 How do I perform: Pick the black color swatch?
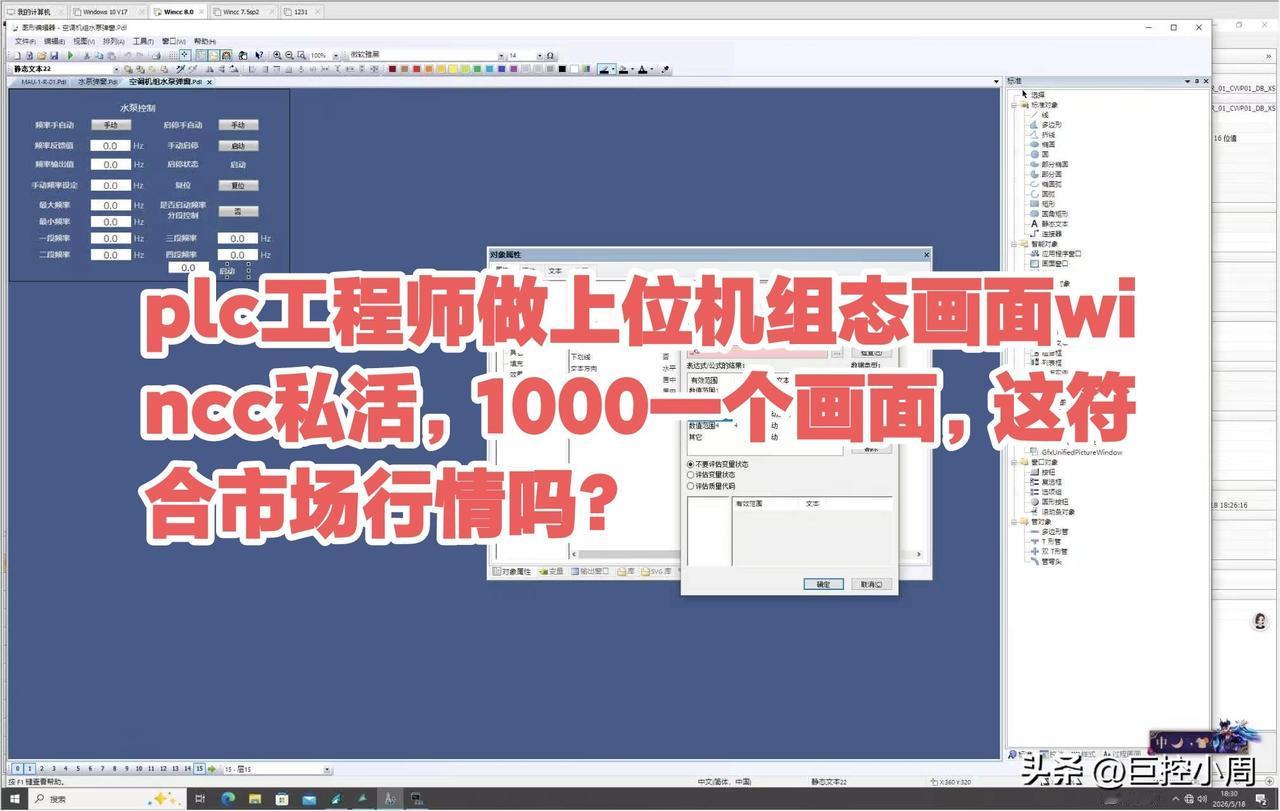pos(562,69)
